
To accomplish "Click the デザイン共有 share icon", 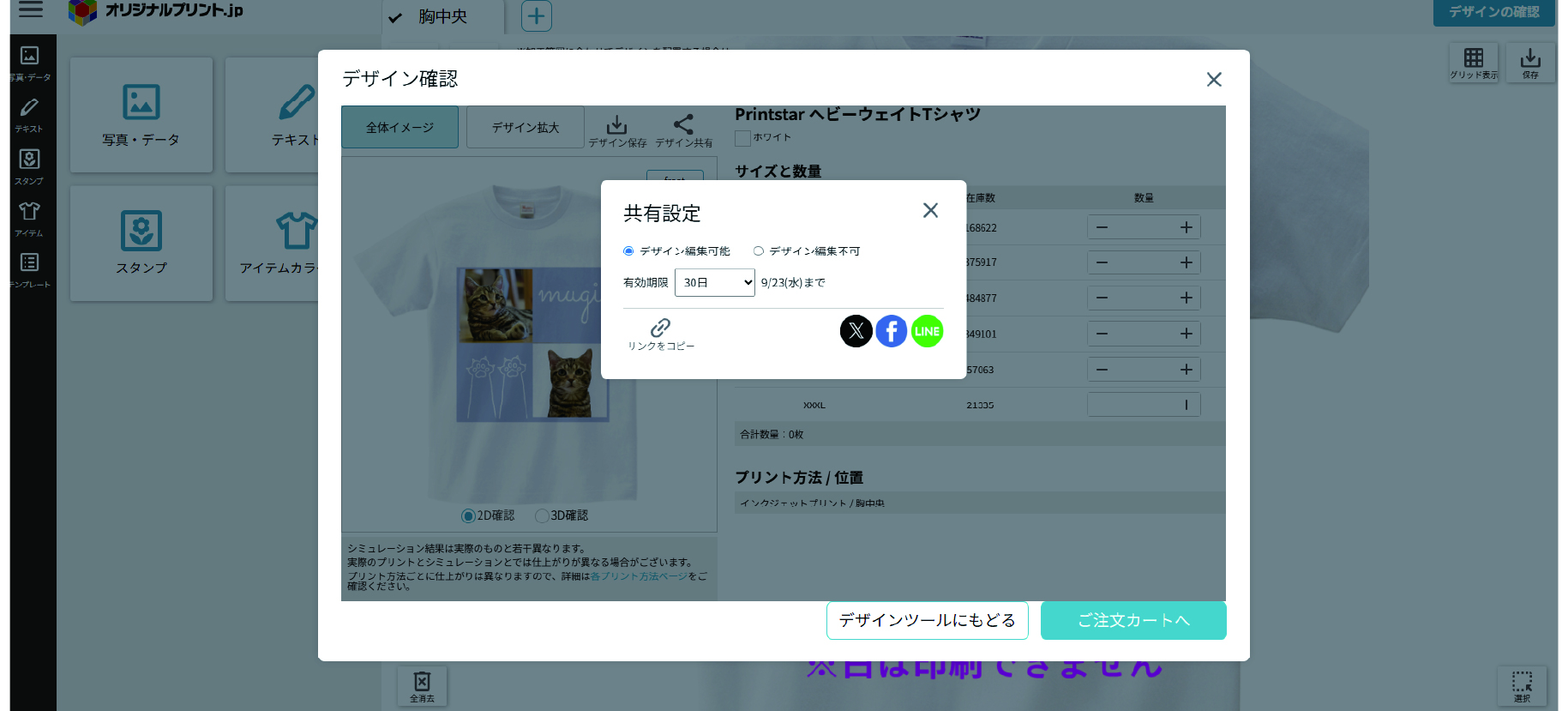I will [x=684, y=130].
